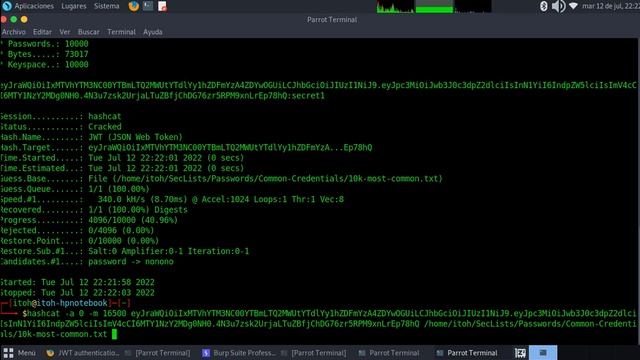Launch Firefox from the top panel
This screenshot has width=640, height=360.
point(133,6)
